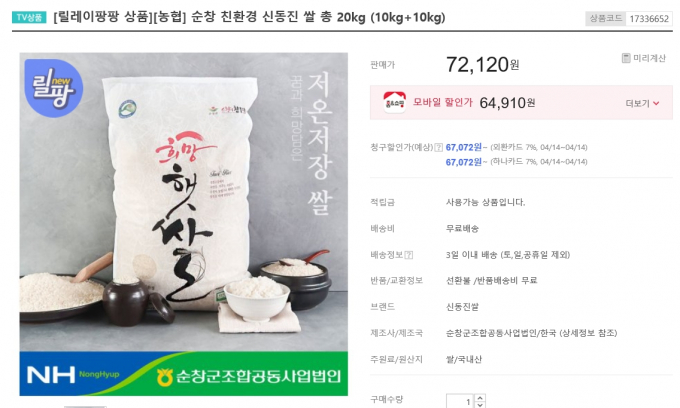Select the 상품코드 17336652 number

point(649,19)
